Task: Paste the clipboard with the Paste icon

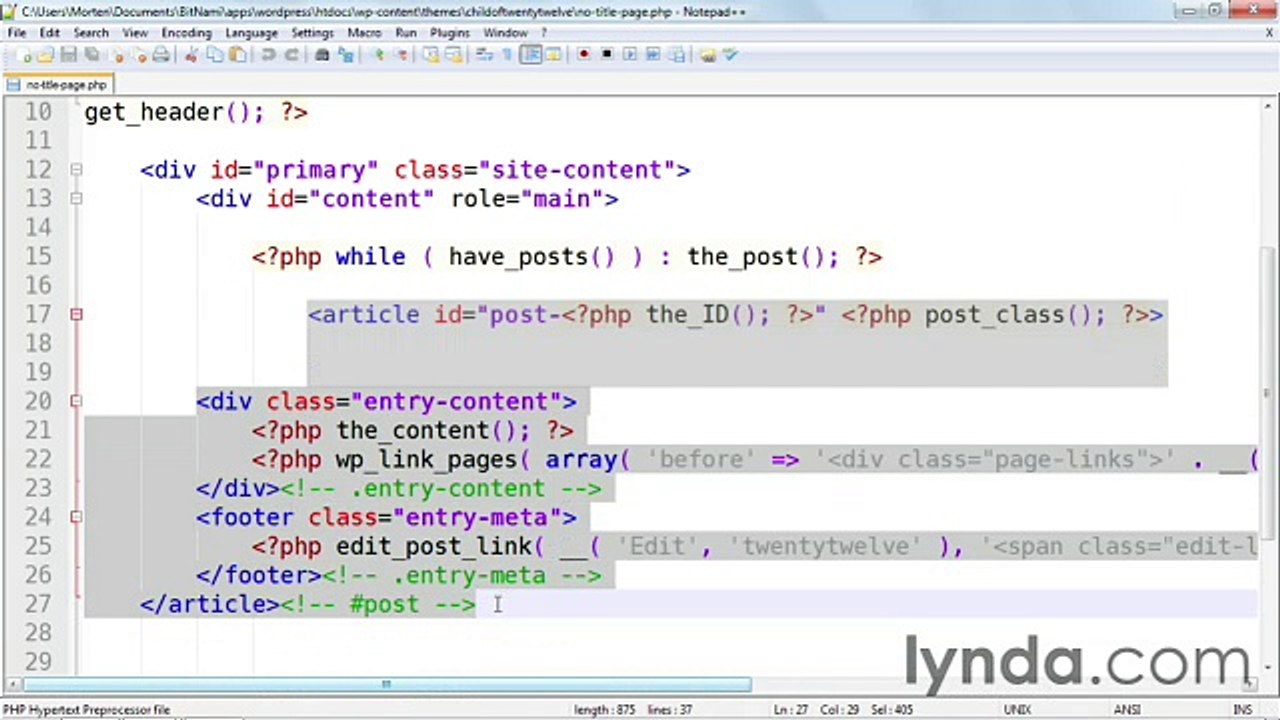Action: point(237,55)
